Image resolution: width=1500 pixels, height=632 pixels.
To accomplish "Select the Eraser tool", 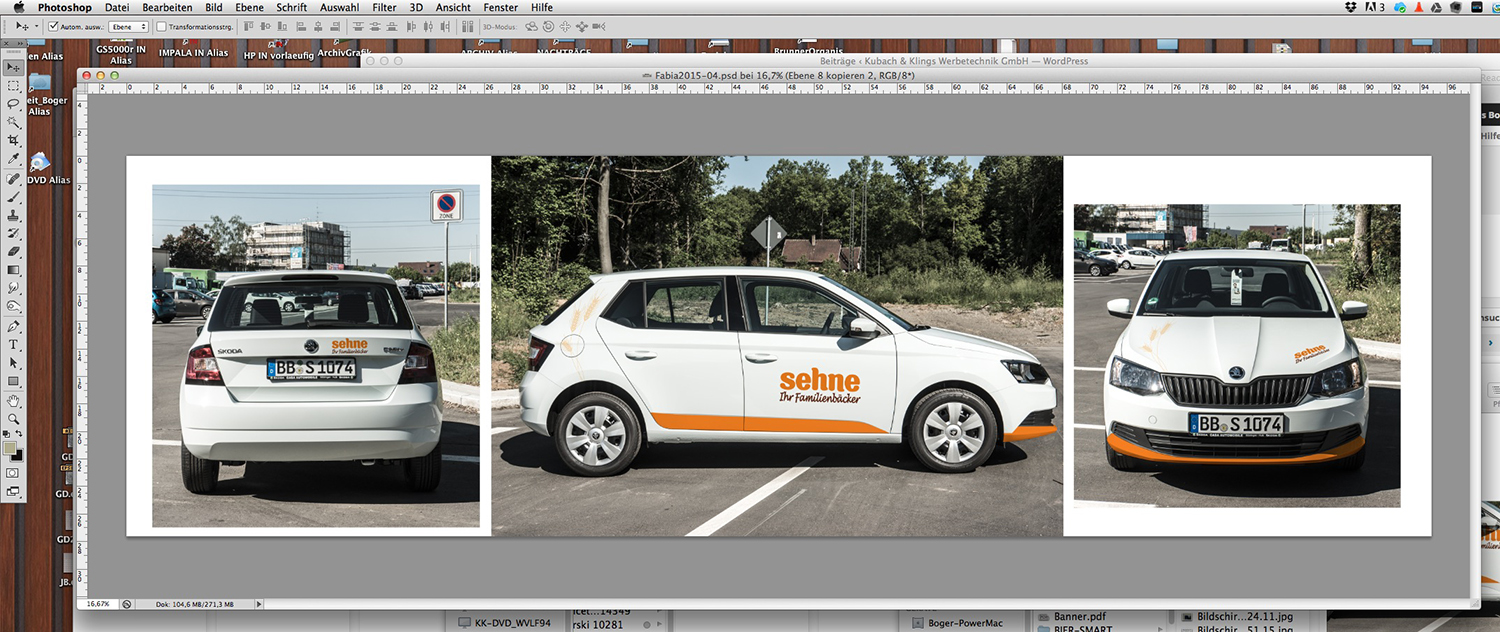I will (13, 251).
